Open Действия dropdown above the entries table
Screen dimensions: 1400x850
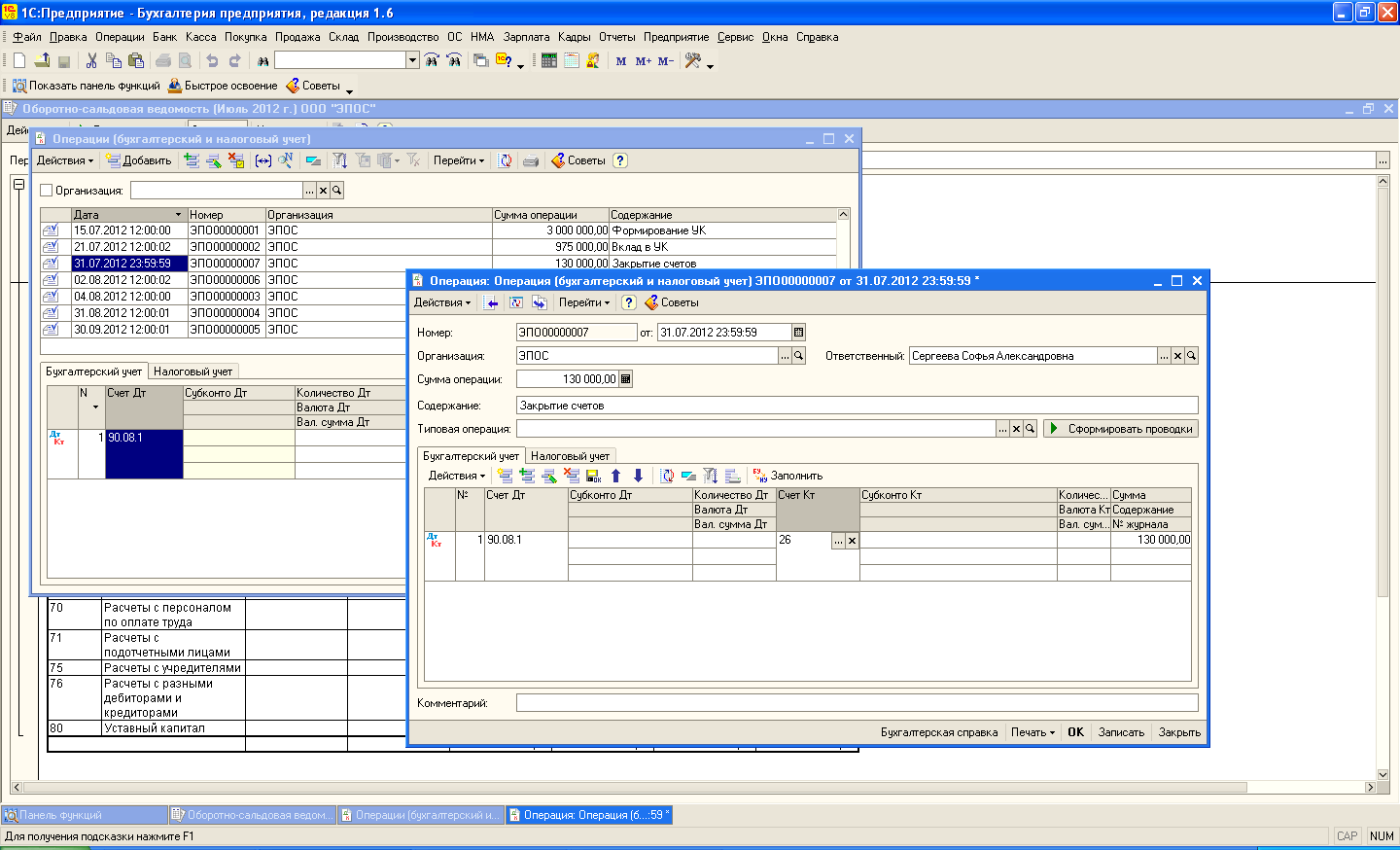(457, 476)
